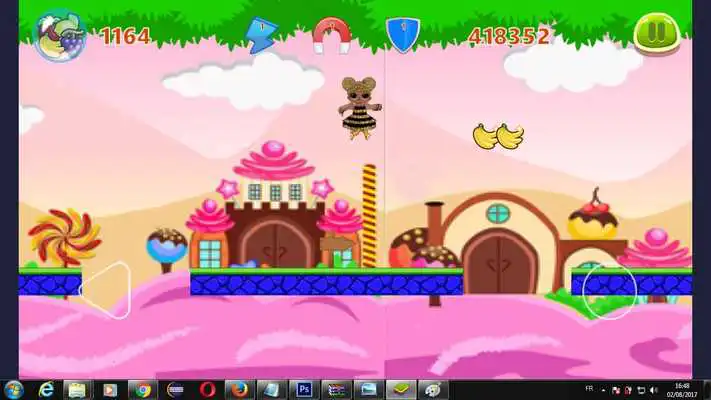Screen dimensions: 711x400
Task: Click the floating banana bunch
Action: pos(498,136)
